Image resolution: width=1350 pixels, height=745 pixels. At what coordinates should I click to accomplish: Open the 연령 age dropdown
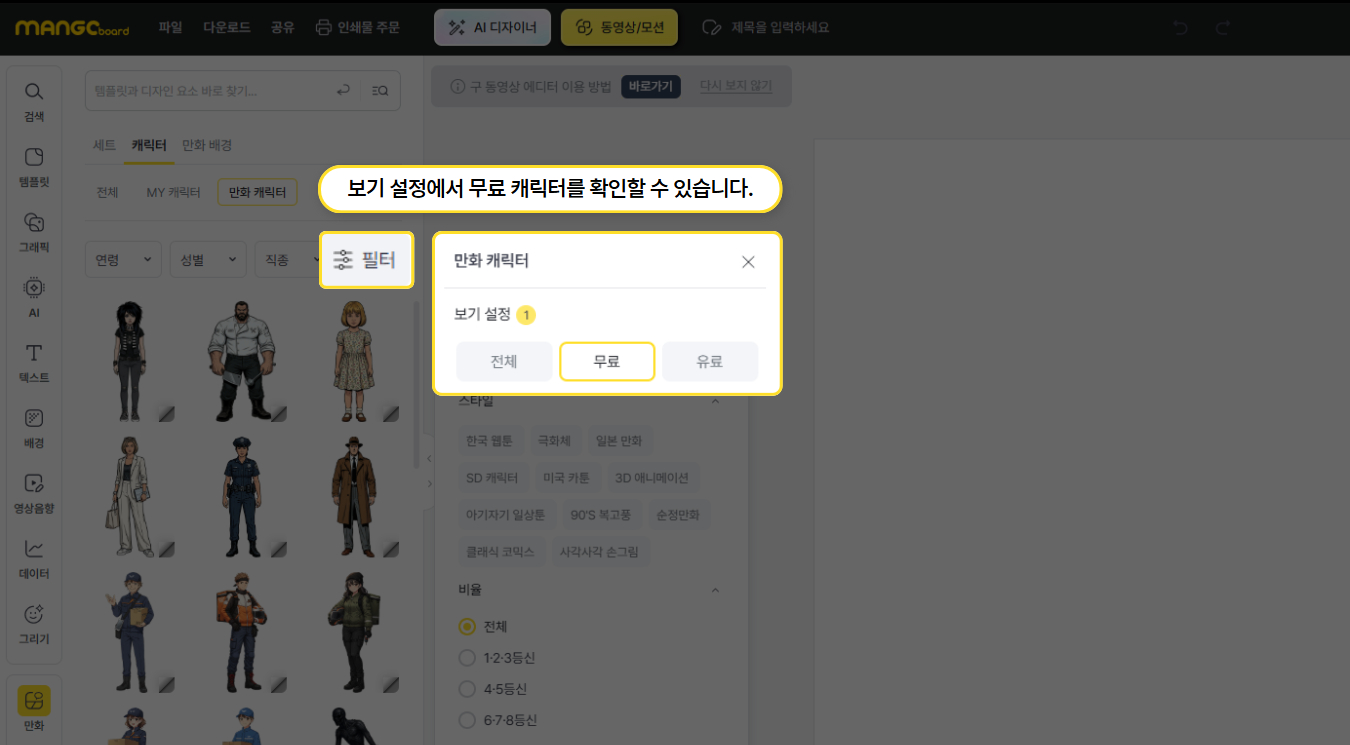tap(123, 260)
